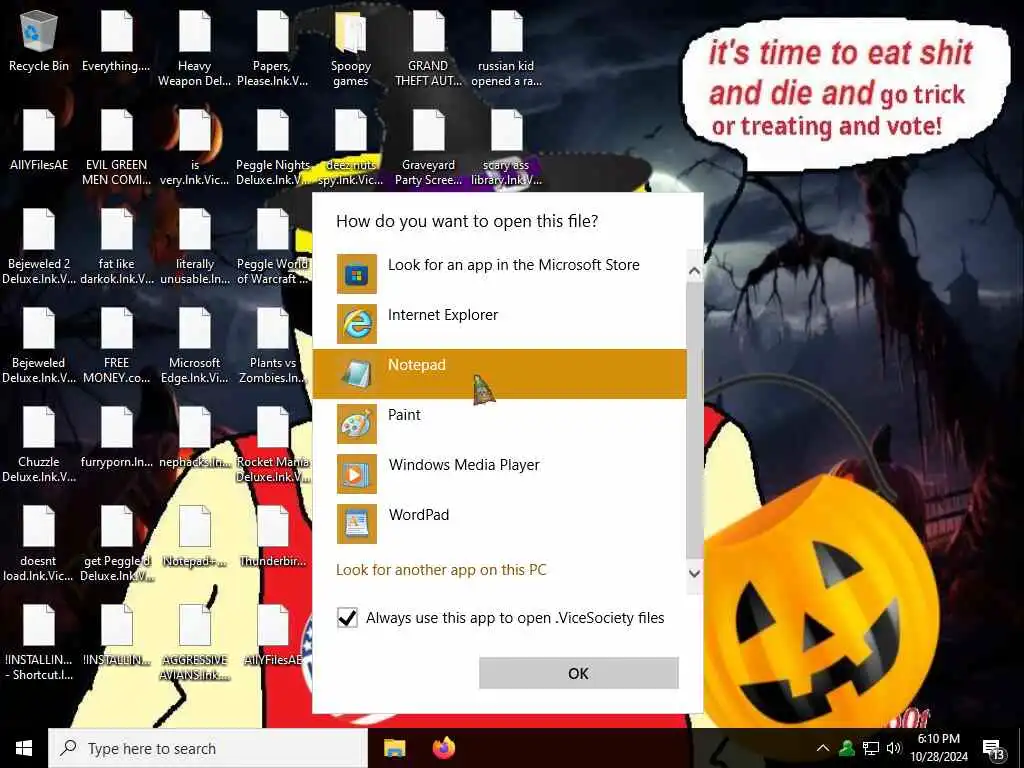The image size is (1024, 768).
Task: Pick the Paint icon in the app list
Action: point(357,424)
